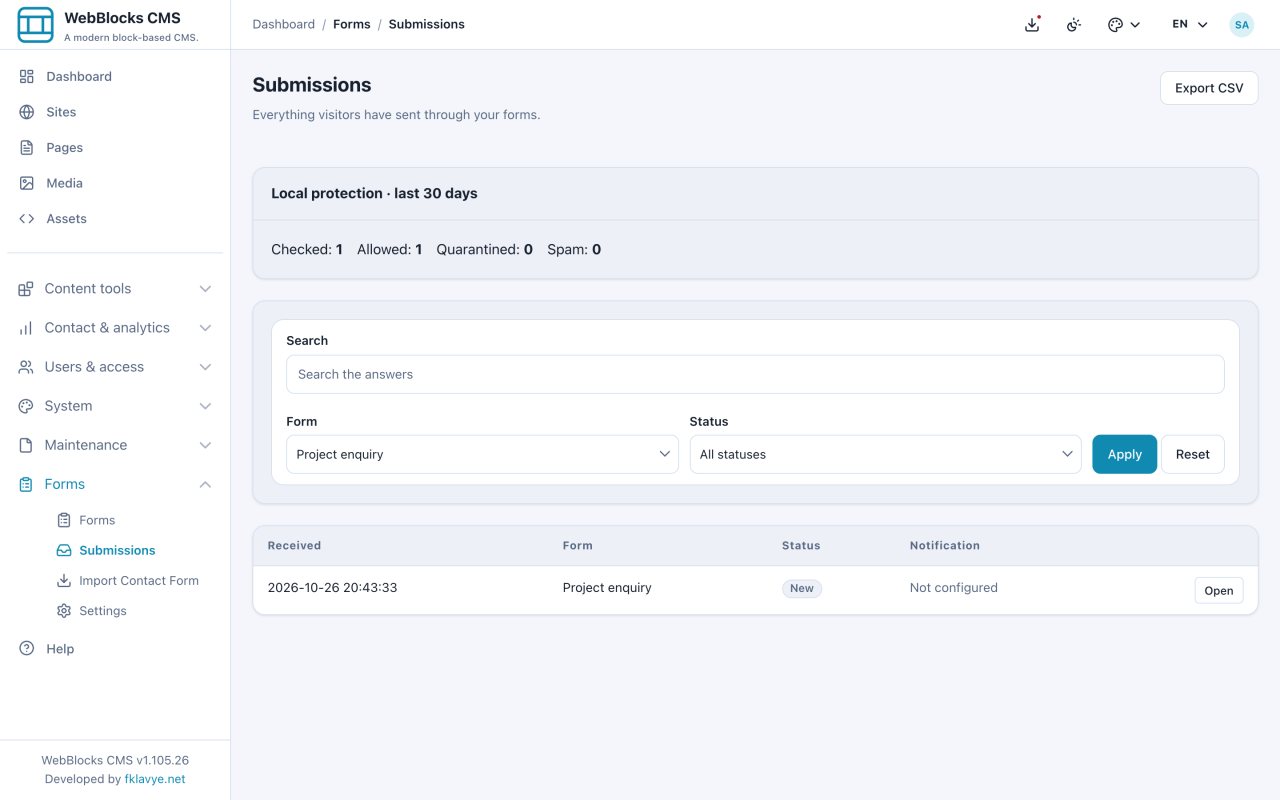
Task: Click the WebBlocks CMS logo
Action: point(36,25)
